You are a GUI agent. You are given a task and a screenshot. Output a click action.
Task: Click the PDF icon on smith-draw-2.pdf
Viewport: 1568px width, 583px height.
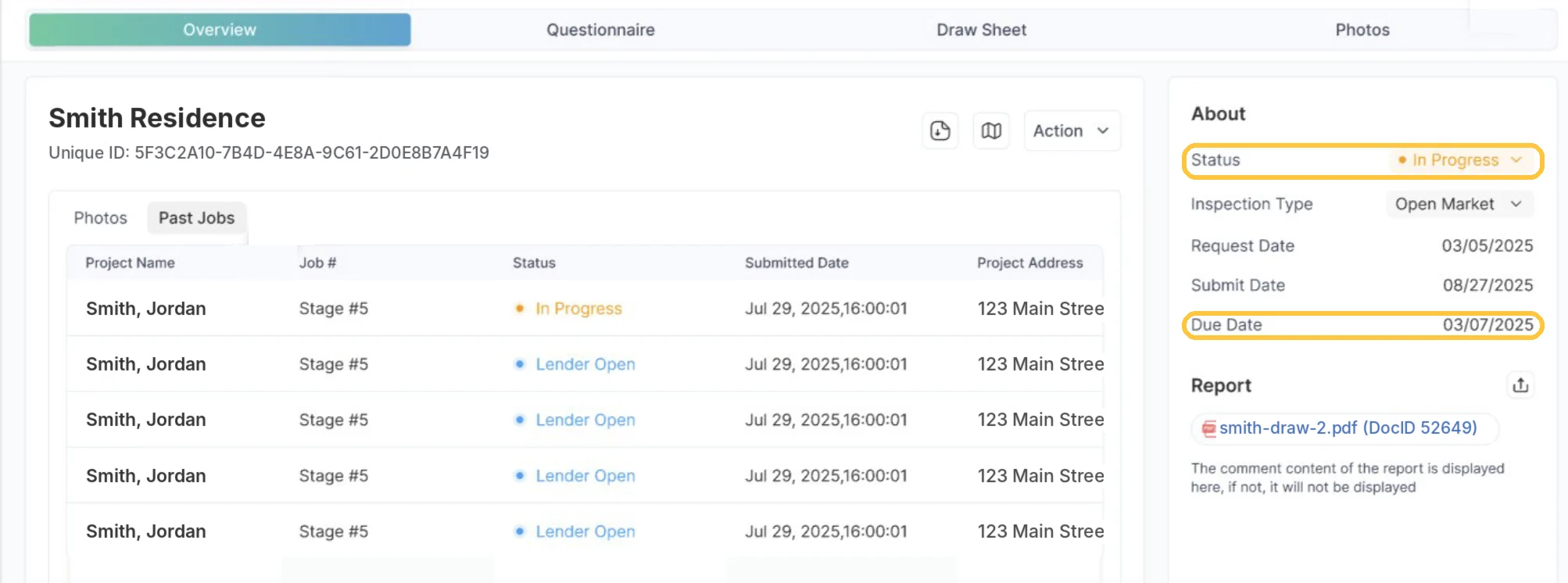pyautogui.click(x=1208, y=428)
